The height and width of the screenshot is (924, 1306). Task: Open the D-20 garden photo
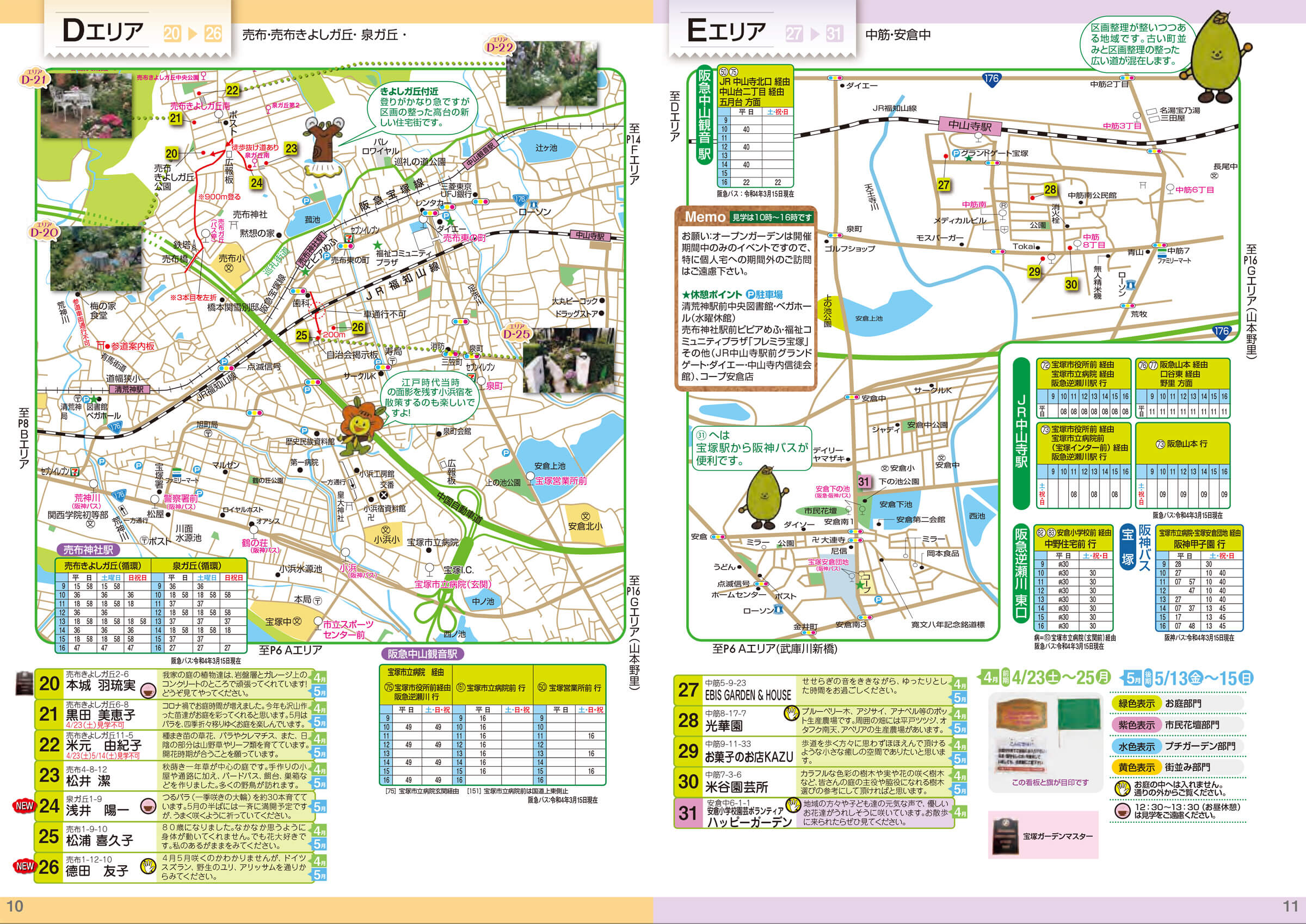[96, 259]
